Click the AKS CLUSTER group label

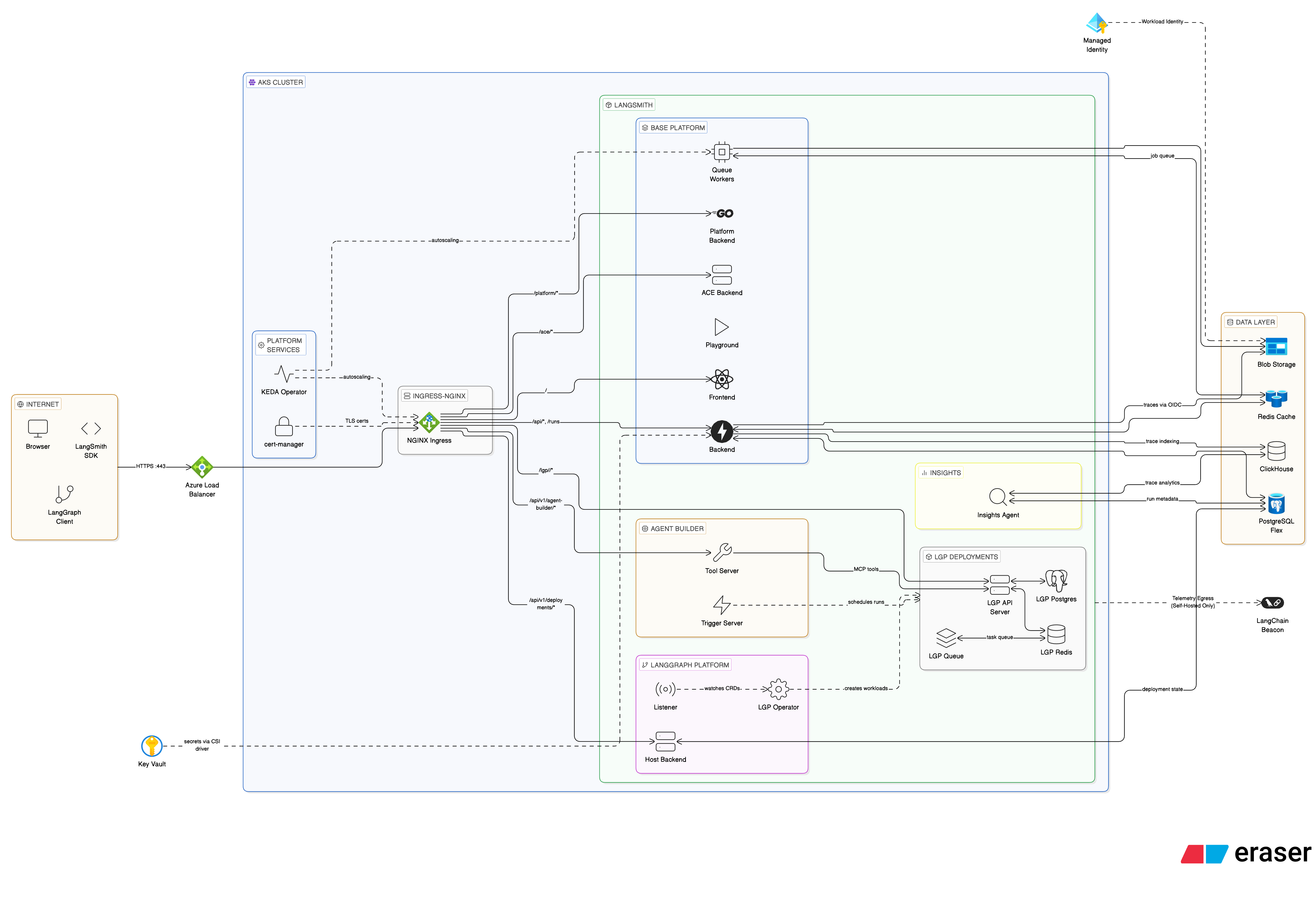[276, 82]
